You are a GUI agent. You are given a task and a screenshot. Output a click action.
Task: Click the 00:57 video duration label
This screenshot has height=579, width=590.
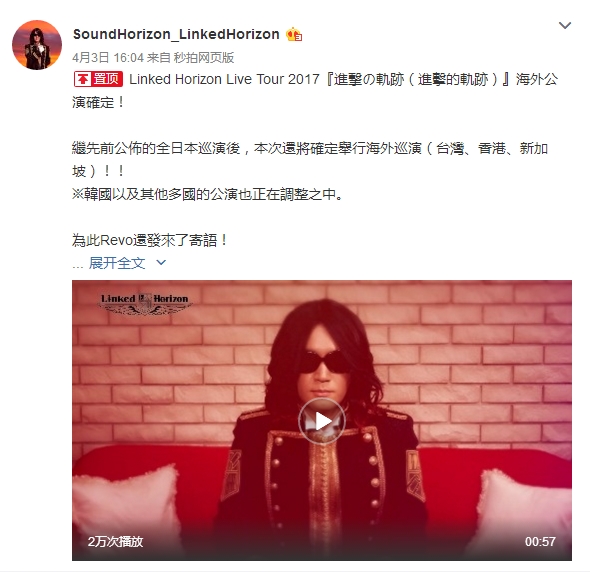[540, 541]
